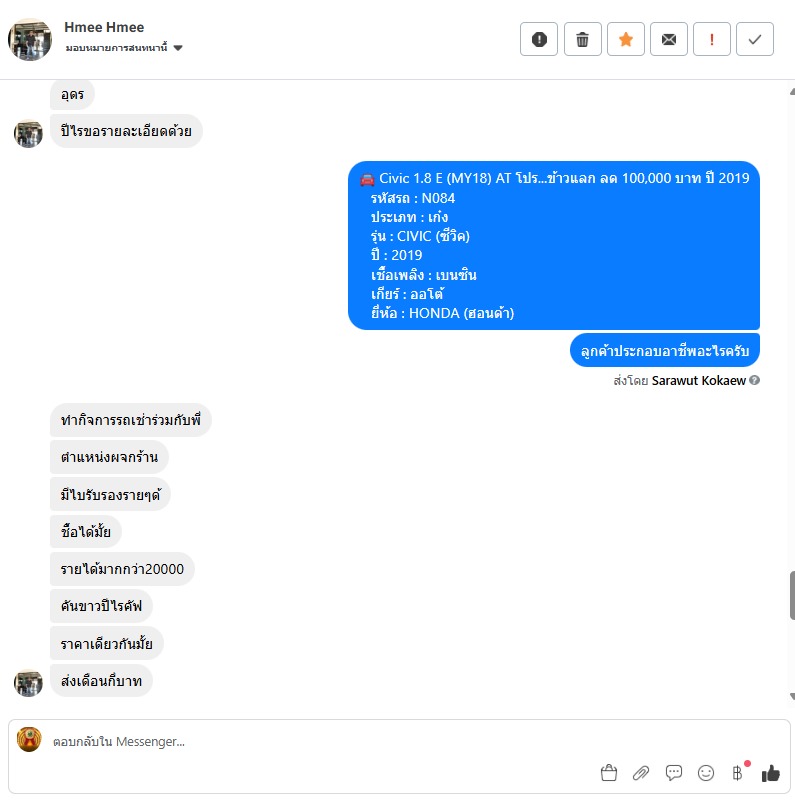The height and width of the screenshot is (802, 795).
Task: Attach a file with paperclip icon
Action: pyautogui.click(x=641, y=772)
